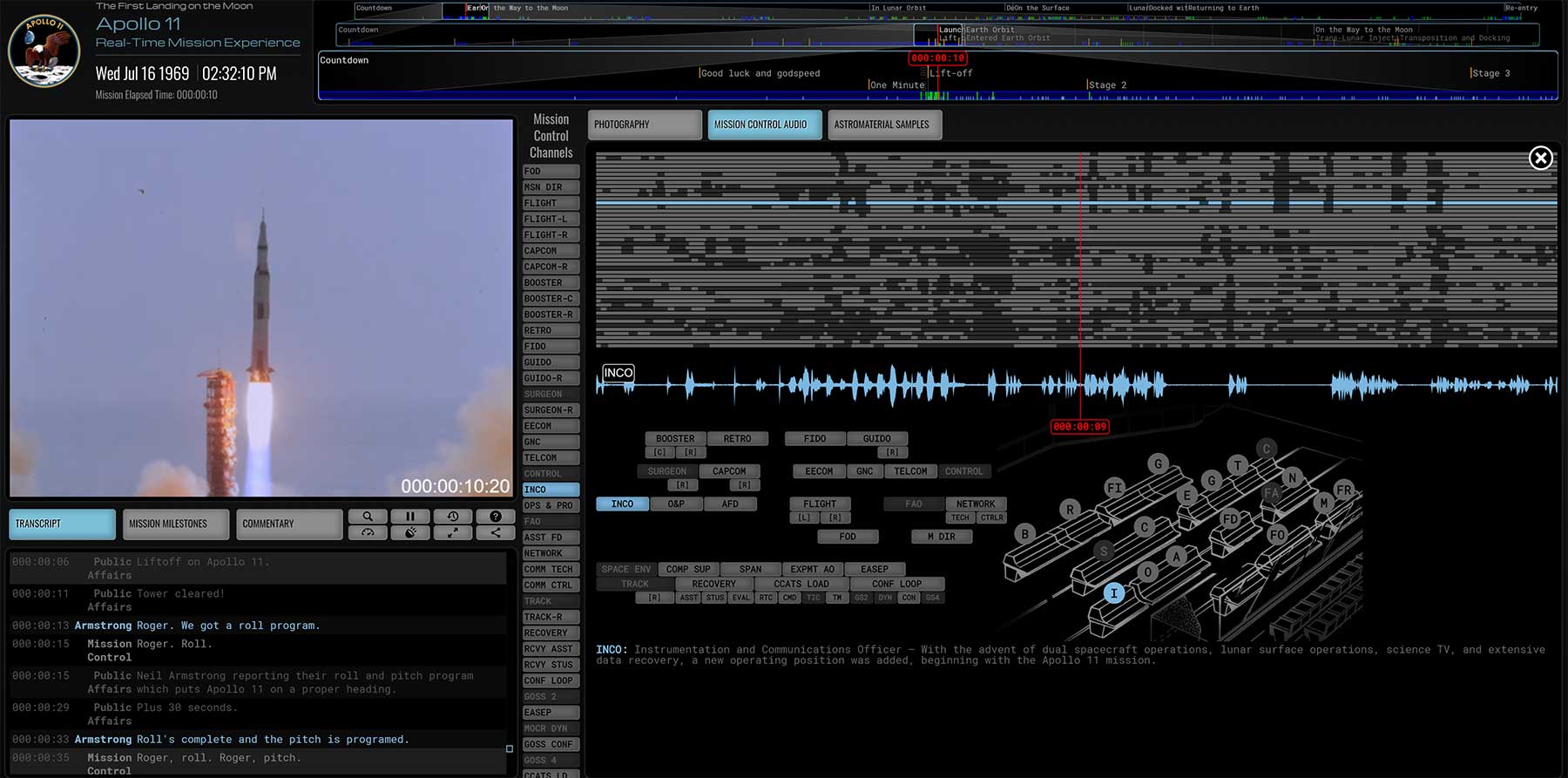
Task: Click the share icon
Action: tap(495, 532)
